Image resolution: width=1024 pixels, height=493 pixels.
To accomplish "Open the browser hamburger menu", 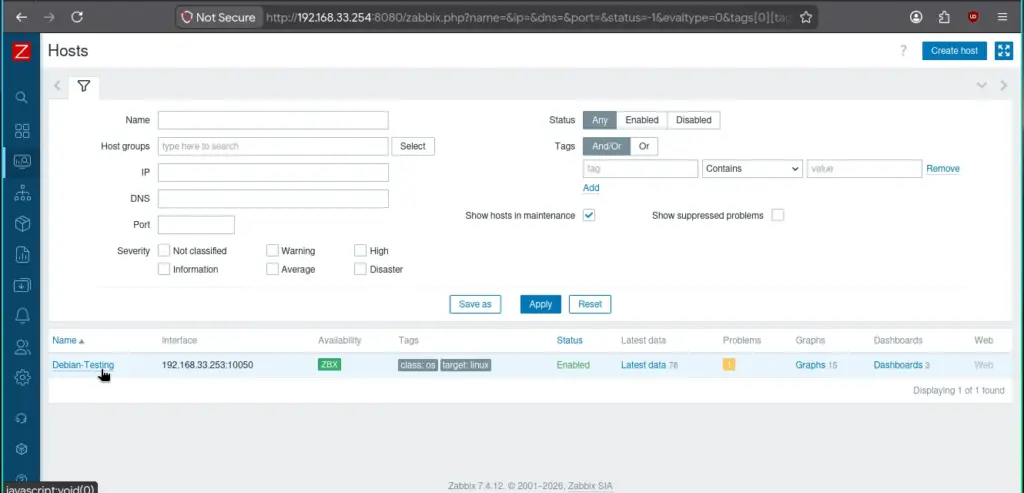I will point(1002,18).
